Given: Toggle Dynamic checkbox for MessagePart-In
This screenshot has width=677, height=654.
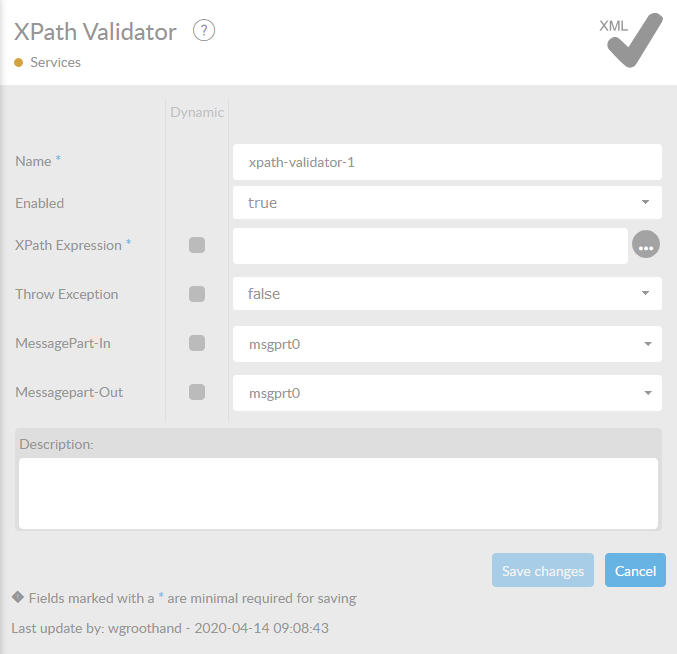Looking at the screenshot, I should pos(197,343).
